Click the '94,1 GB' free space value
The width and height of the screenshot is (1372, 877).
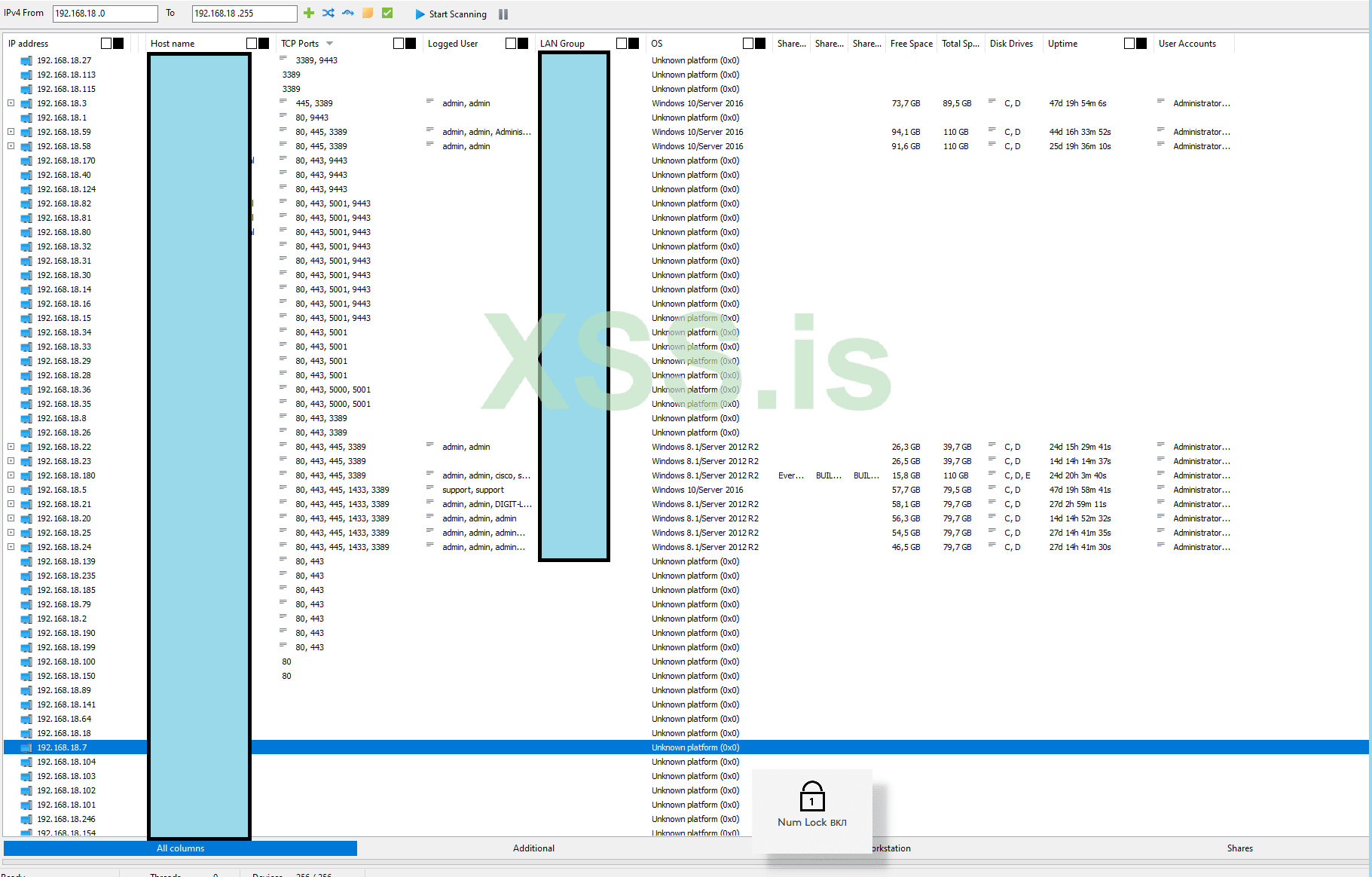pyautogui.click(x=906, y=132)
